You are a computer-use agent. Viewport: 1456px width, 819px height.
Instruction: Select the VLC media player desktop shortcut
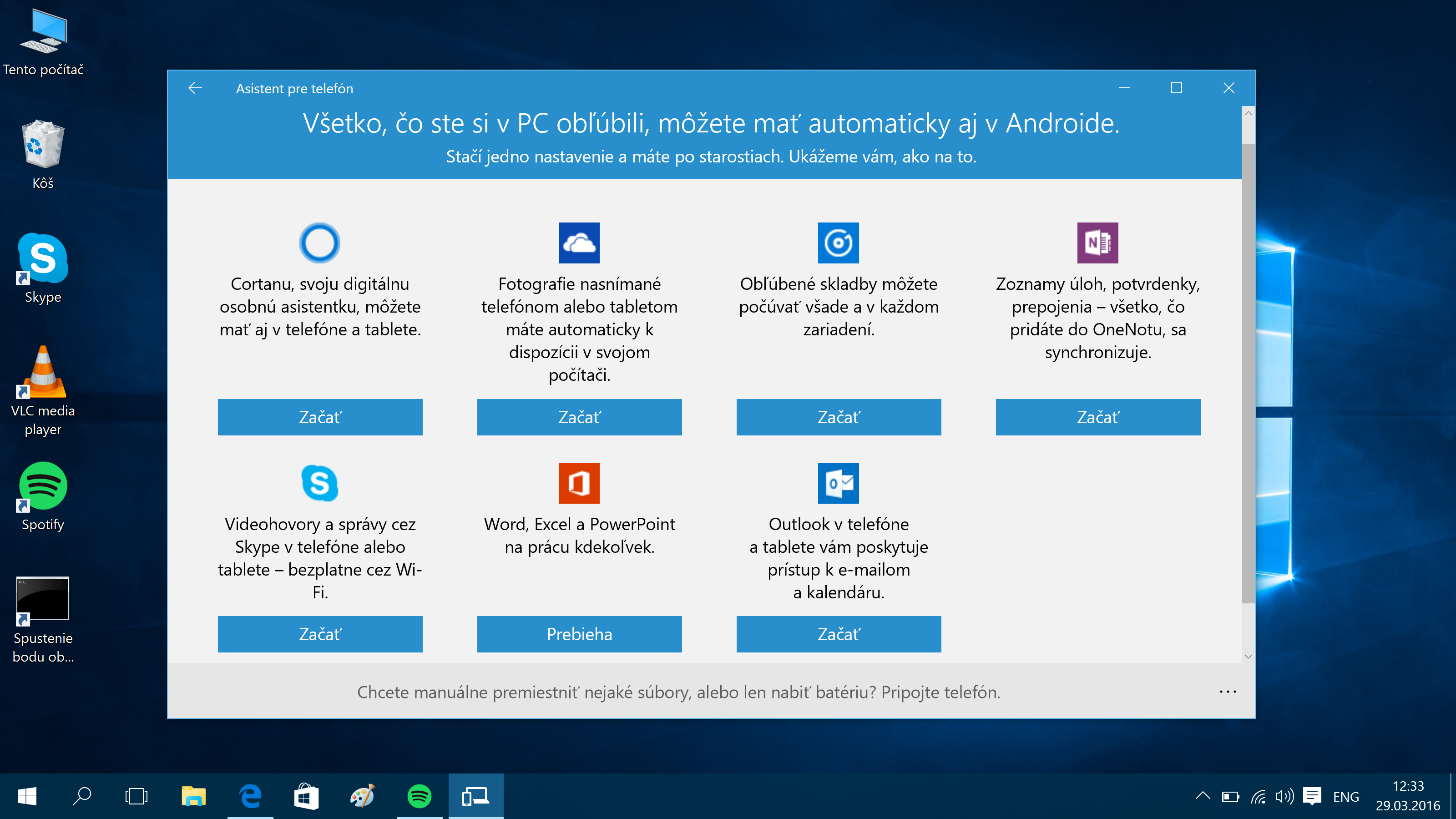[x=43, y=391]
